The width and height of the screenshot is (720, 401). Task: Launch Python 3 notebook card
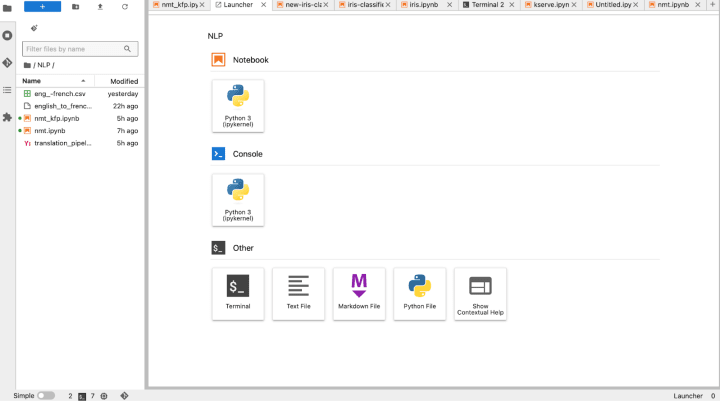tap(238, 106)
